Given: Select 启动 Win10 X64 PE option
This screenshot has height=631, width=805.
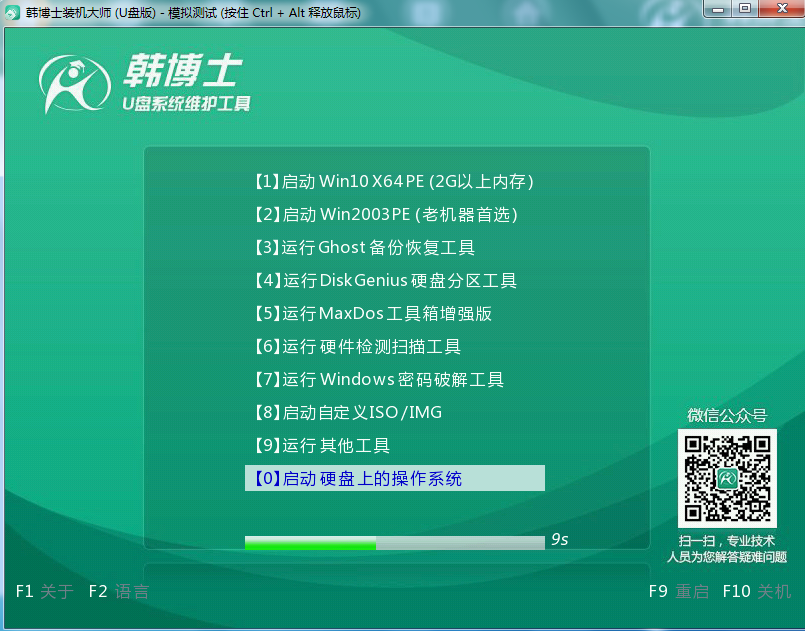Looking at the screenshot, I should [394, 181].
